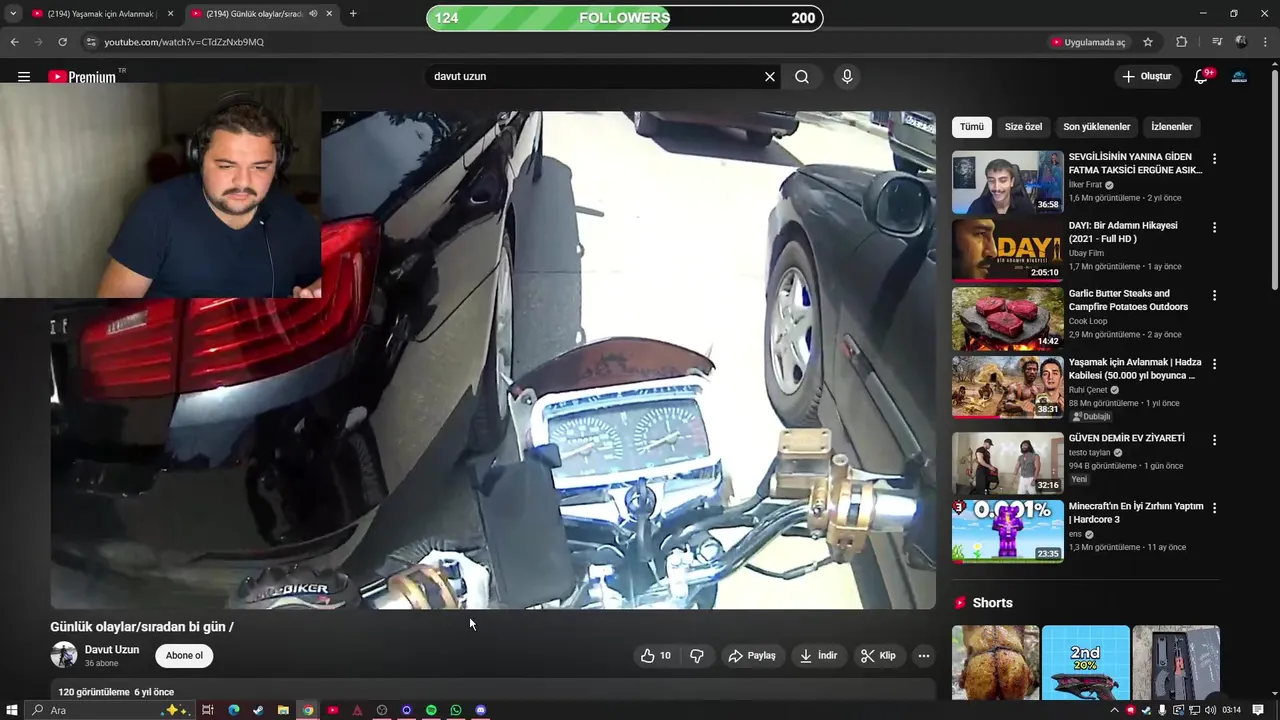Open the 'Oluştur' create menu
The height and width of the screenshot is (720, 1280).
[x=1146, y=76]
